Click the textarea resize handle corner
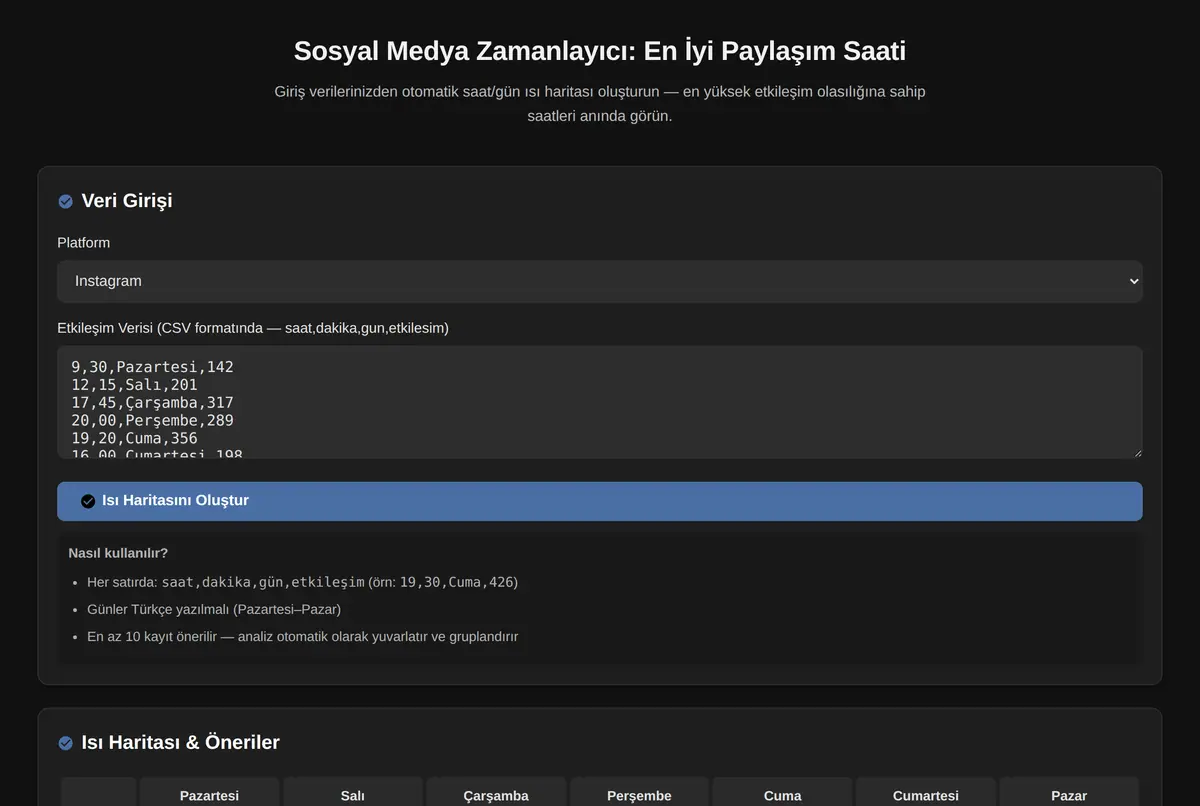Screen dimensions: 1200x806 1136,453
